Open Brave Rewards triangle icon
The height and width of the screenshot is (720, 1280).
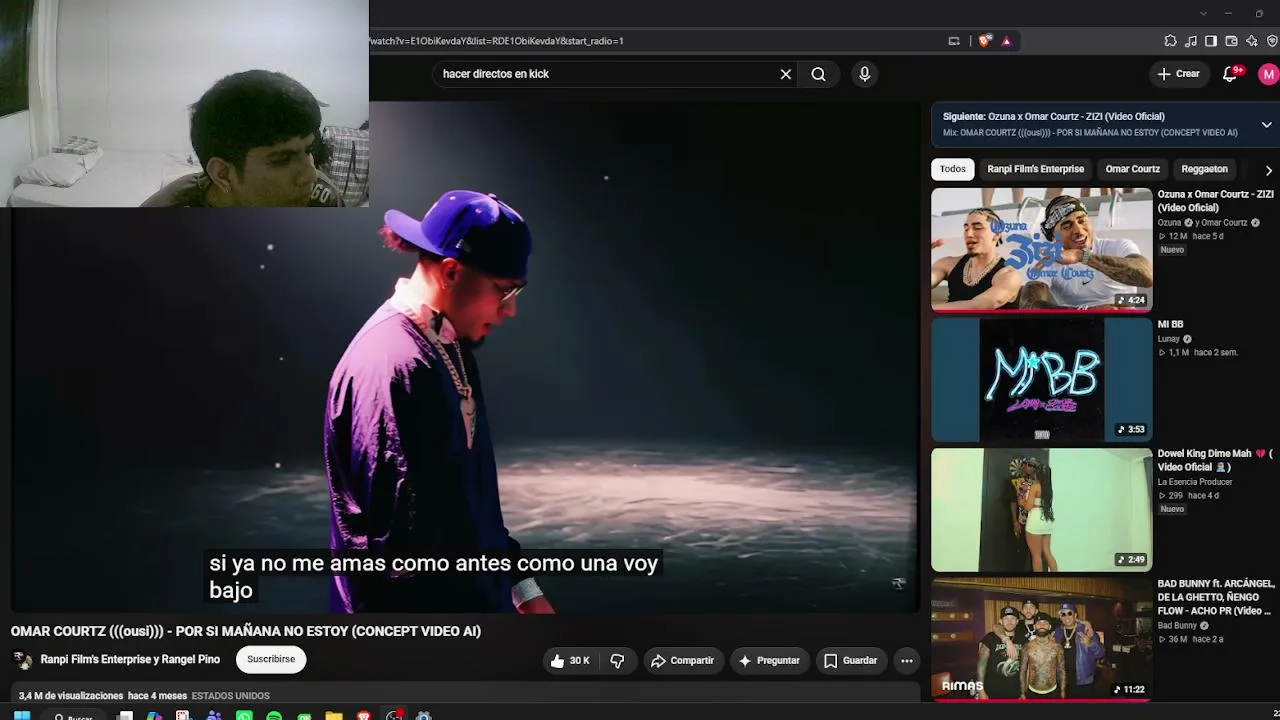(x=1006, y=41)
